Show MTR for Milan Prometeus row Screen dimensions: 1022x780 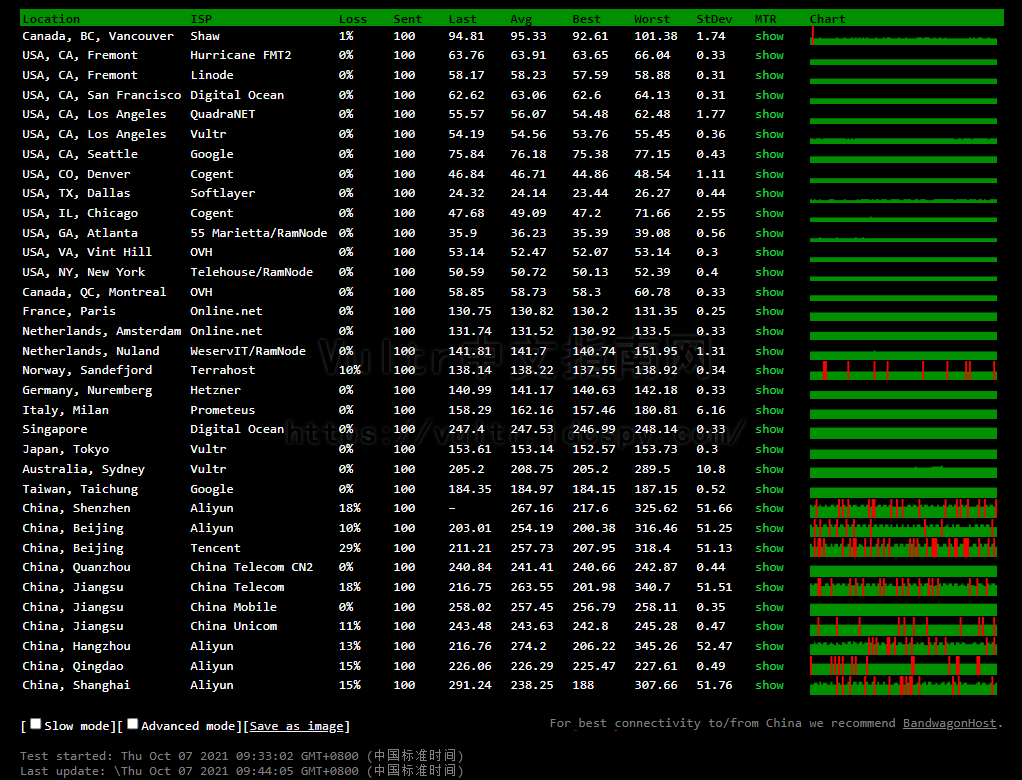click(x=769, y=410)
